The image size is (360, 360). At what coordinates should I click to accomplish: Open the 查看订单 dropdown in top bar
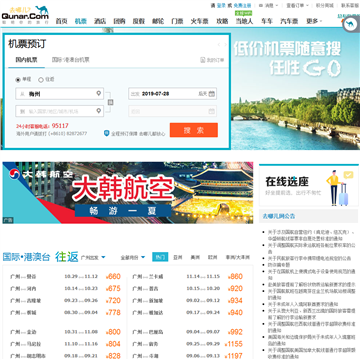pyautogui.click(x=297, y=5)
